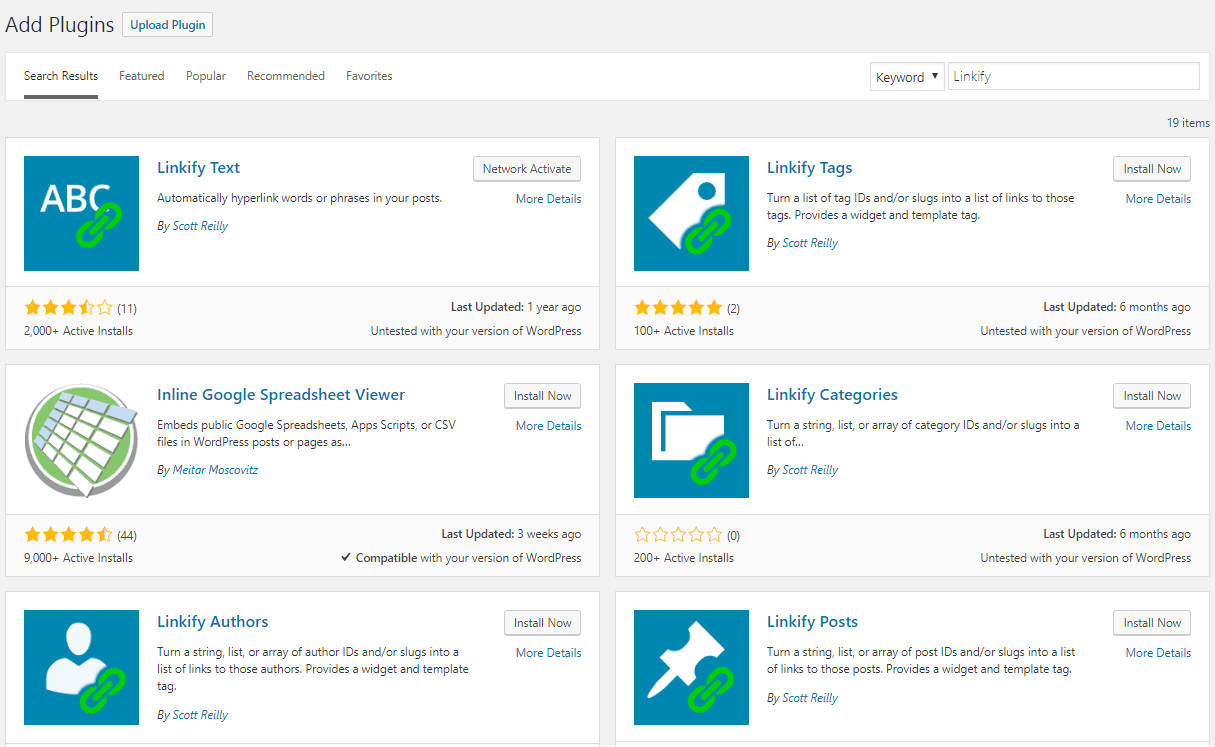The height and width of the screenshot is (747, 1215).
Task: Click the Linkify Categories folder icon
Action: pyautogui.click(x=691, y=440)
